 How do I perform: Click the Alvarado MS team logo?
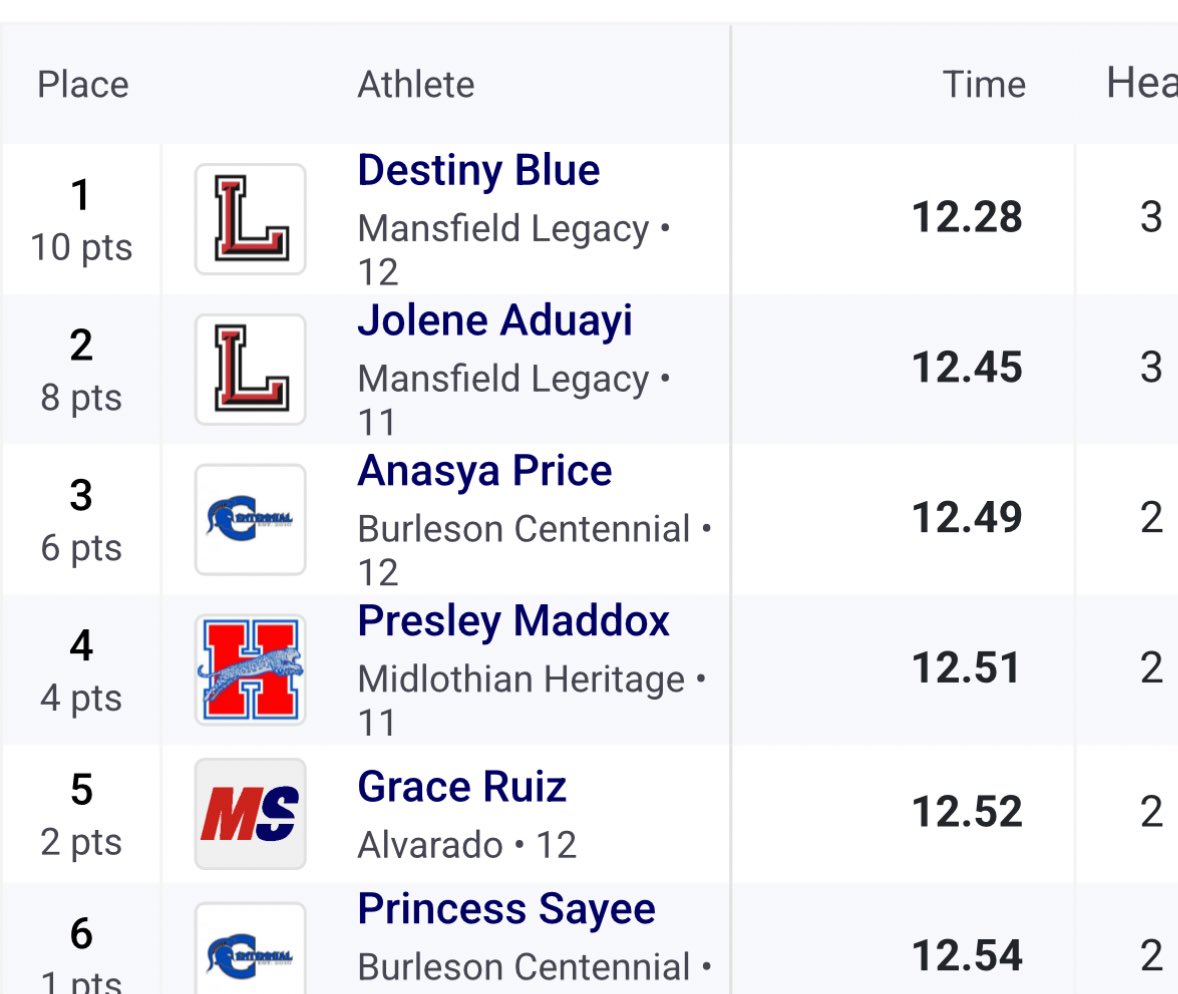coord(250,814)
